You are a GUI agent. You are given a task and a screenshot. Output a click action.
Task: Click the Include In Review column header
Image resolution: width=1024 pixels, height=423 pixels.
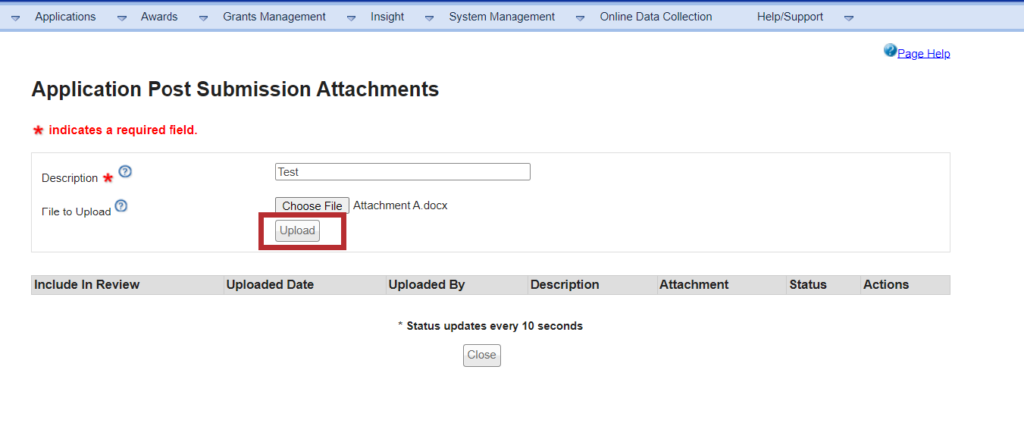click(87, 285)
